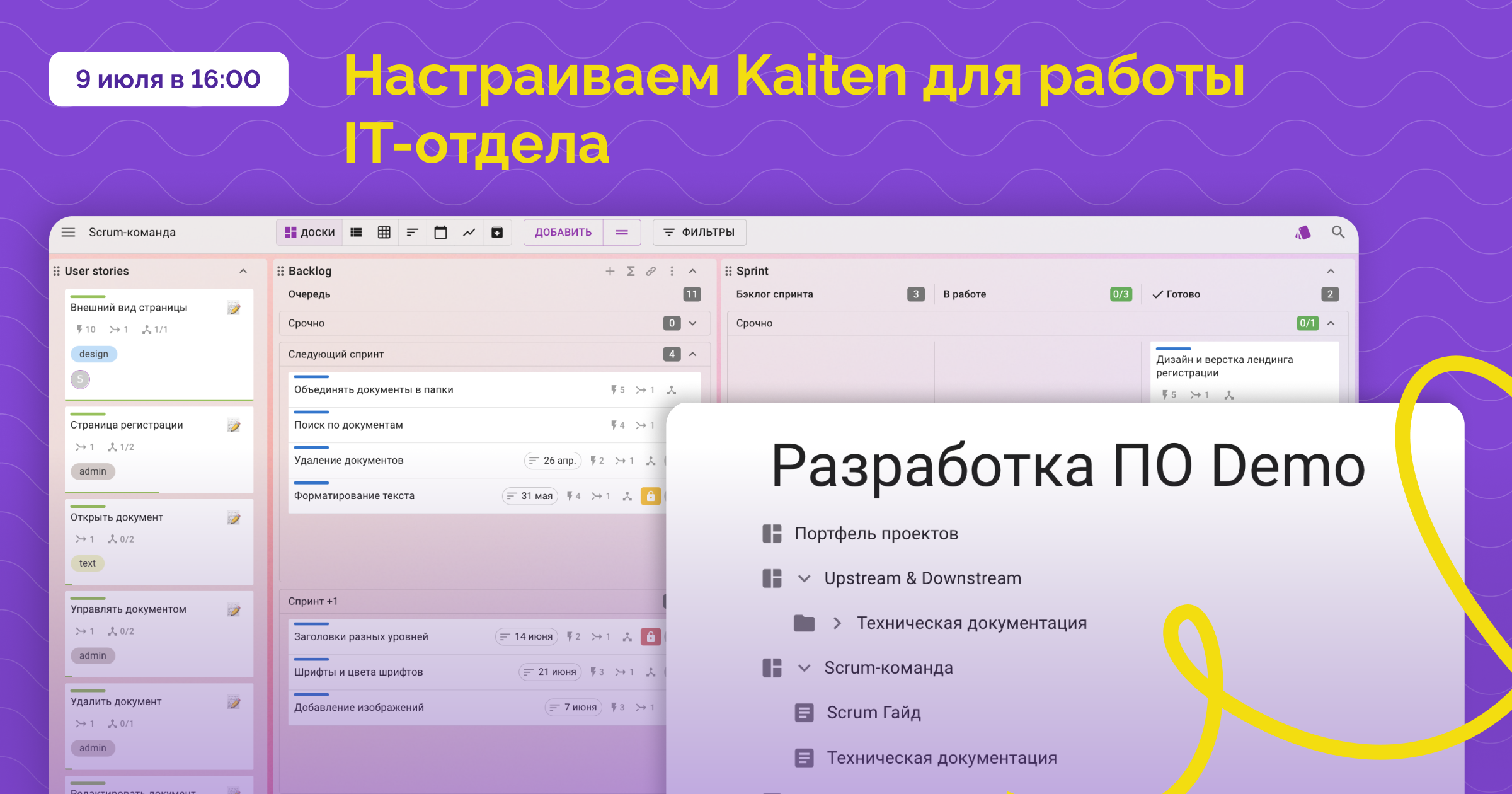Collapse the Срочно lane in Sprint
Image resolution: width=1512 pixels, height=794 pixels.
click(1331, 323)
